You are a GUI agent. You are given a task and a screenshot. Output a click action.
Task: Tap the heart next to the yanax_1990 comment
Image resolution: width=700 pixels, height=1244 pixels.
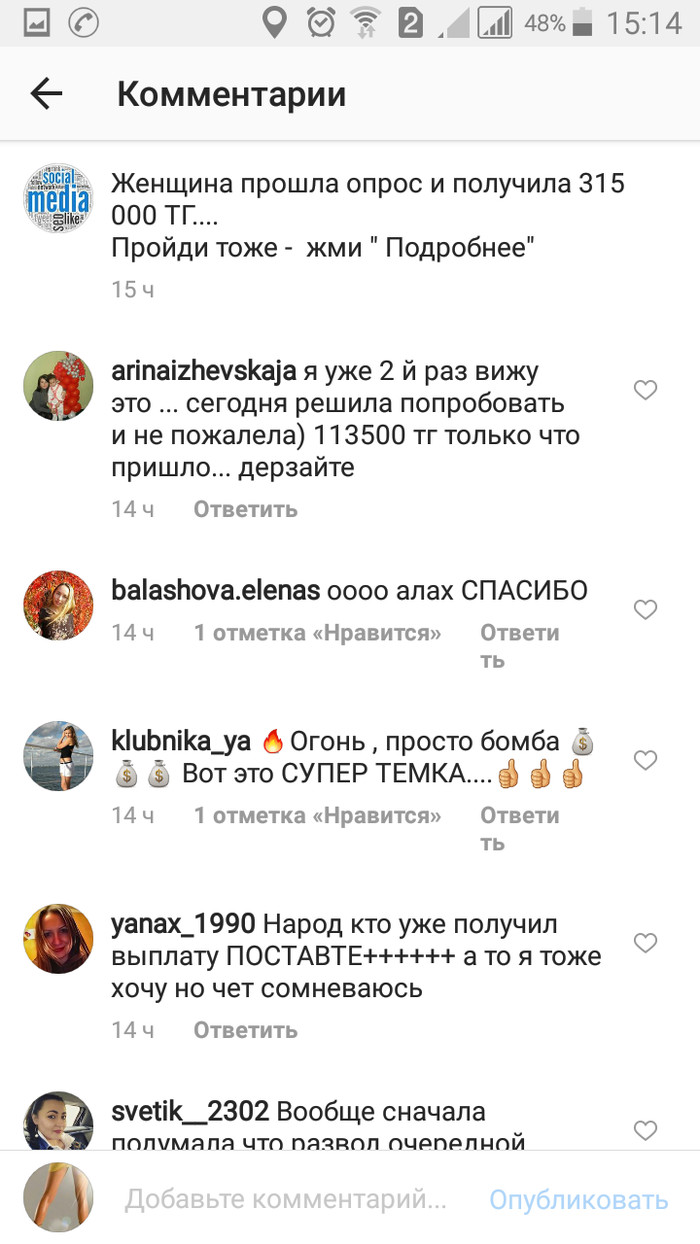(x=646, y=943)
